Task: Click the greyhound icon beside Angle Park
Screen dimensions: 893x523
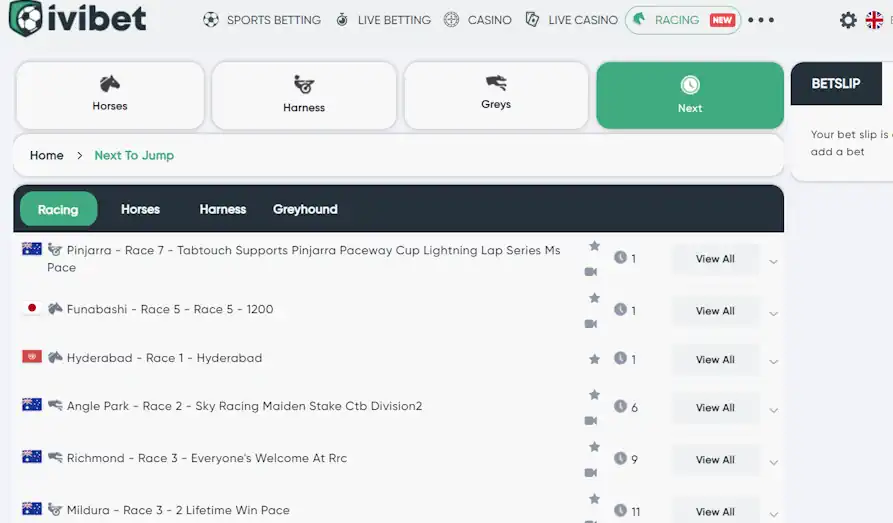Action: [55, 404]
